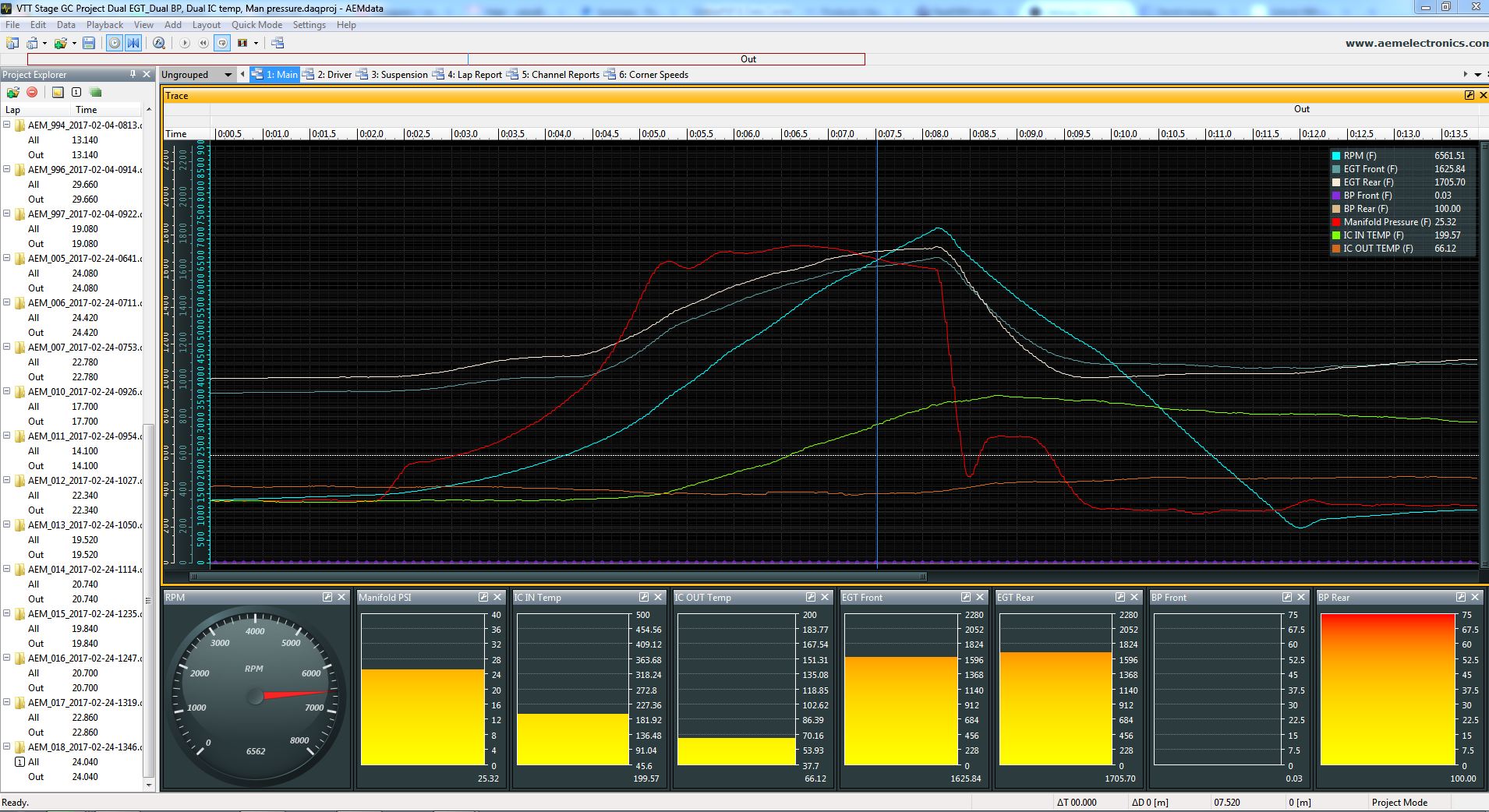This screenshot has height=812, width=1489.
Task: Open the tab list dropdown at tab bar right end
Action: (1478, 75)
